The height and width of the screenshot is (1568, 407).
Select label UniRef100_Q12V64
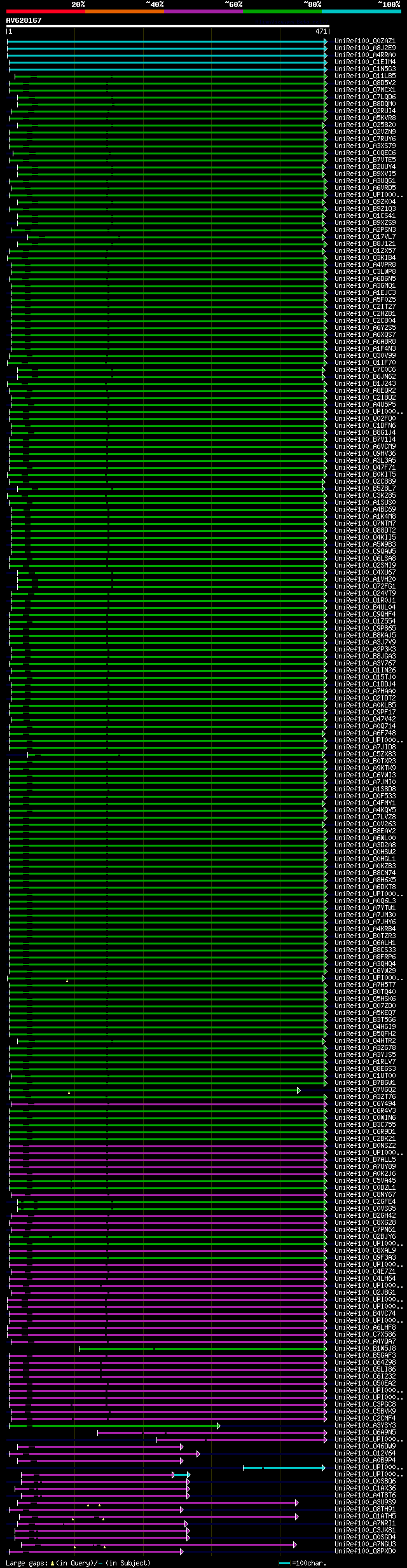point(365,1454)
